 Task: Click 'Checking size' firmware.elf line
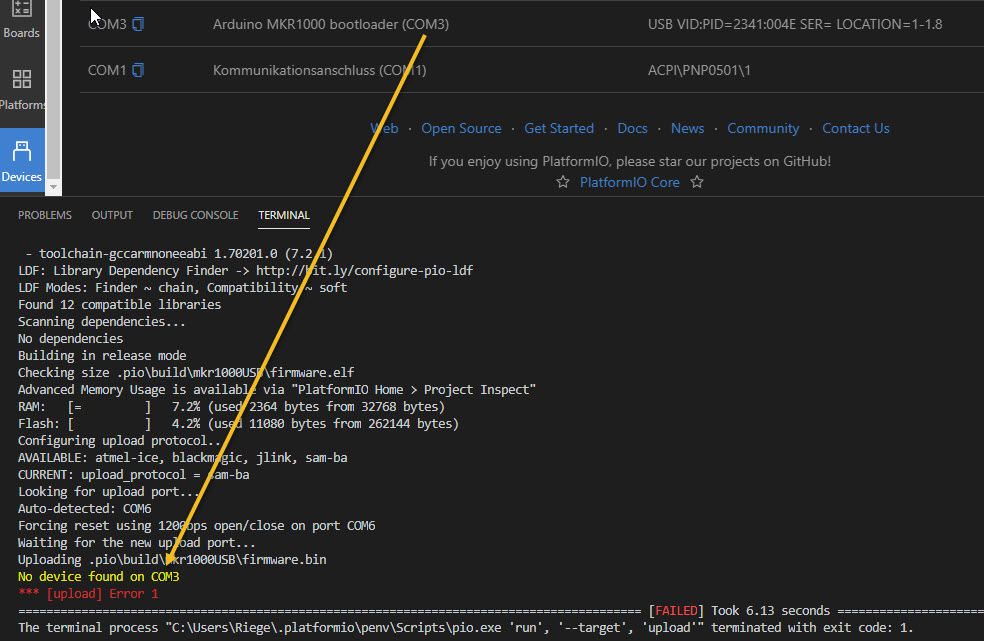tap(186, 372)
